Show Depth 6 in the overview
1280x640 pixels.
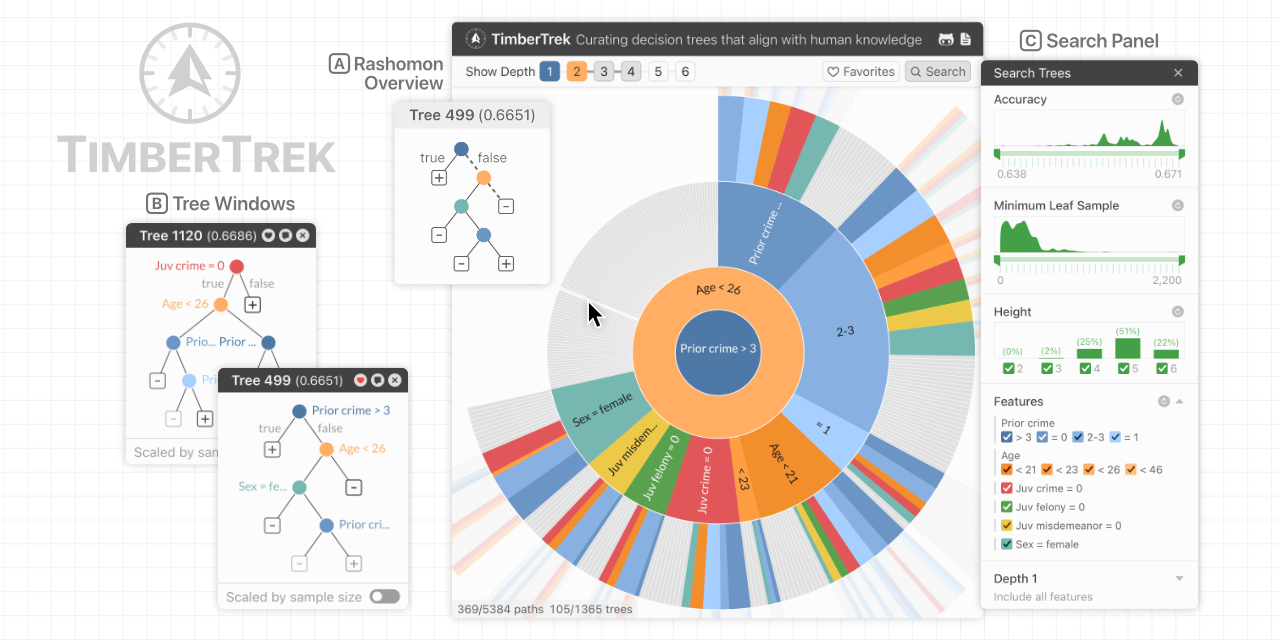click(x=684, y=71)
